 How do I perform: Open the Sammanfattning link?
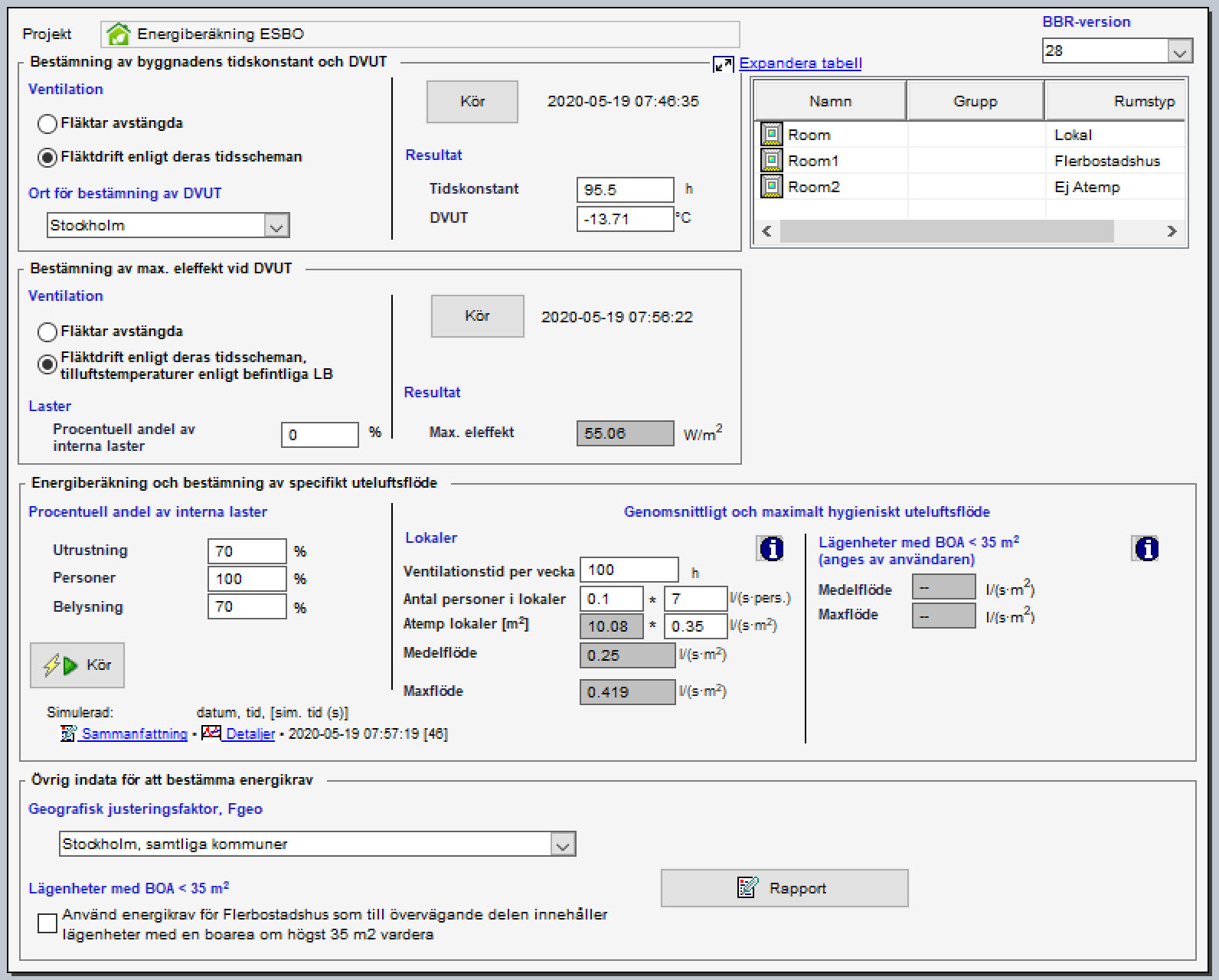pos(134,734)
